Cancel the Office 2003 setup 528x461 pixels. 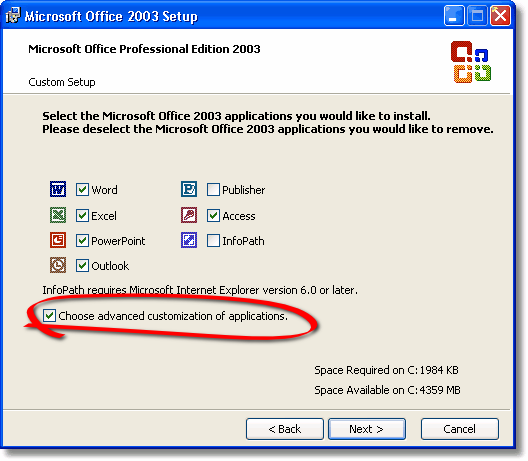click(x=460, y=429)
